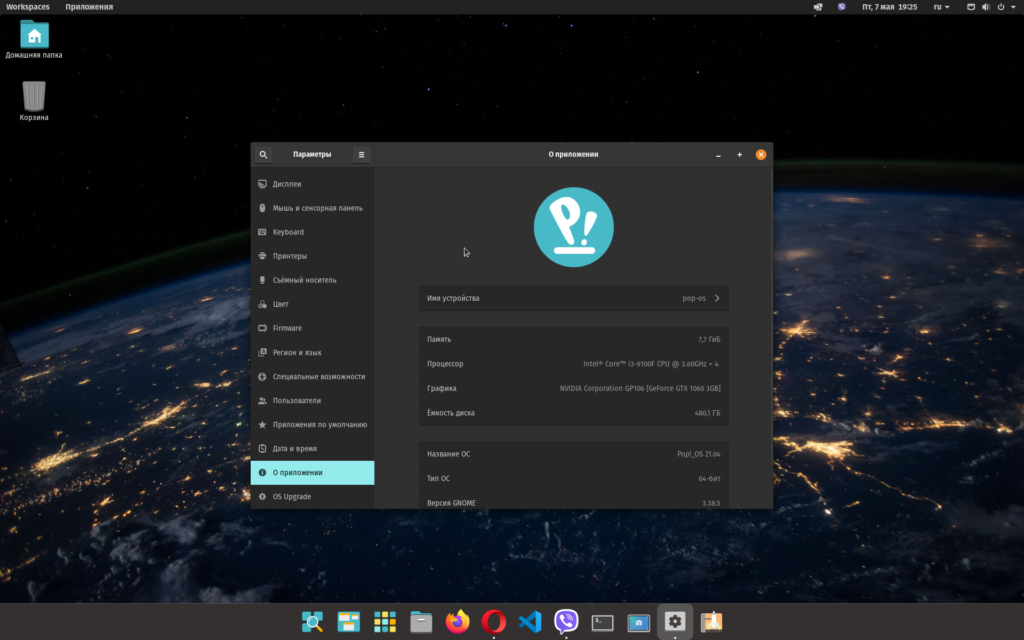1024x640 pixels.
Task: Go to the OS Upgrade settings section
Action: click(x=291, y=497)
